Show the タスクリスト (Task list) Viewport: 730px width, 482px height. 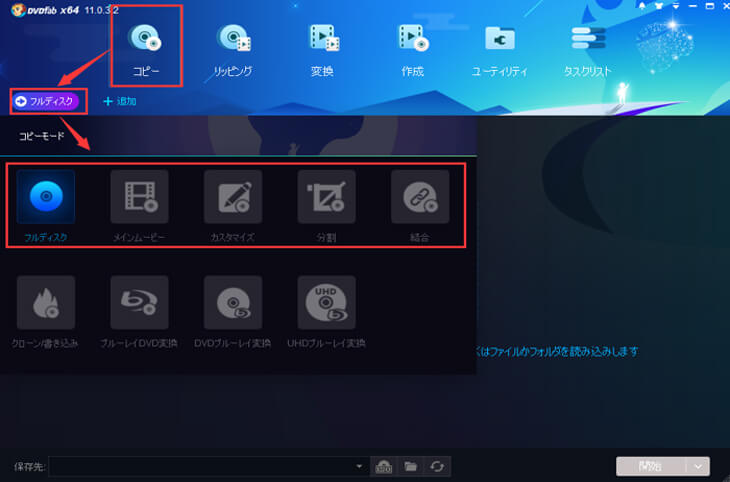tap(588, 48)
